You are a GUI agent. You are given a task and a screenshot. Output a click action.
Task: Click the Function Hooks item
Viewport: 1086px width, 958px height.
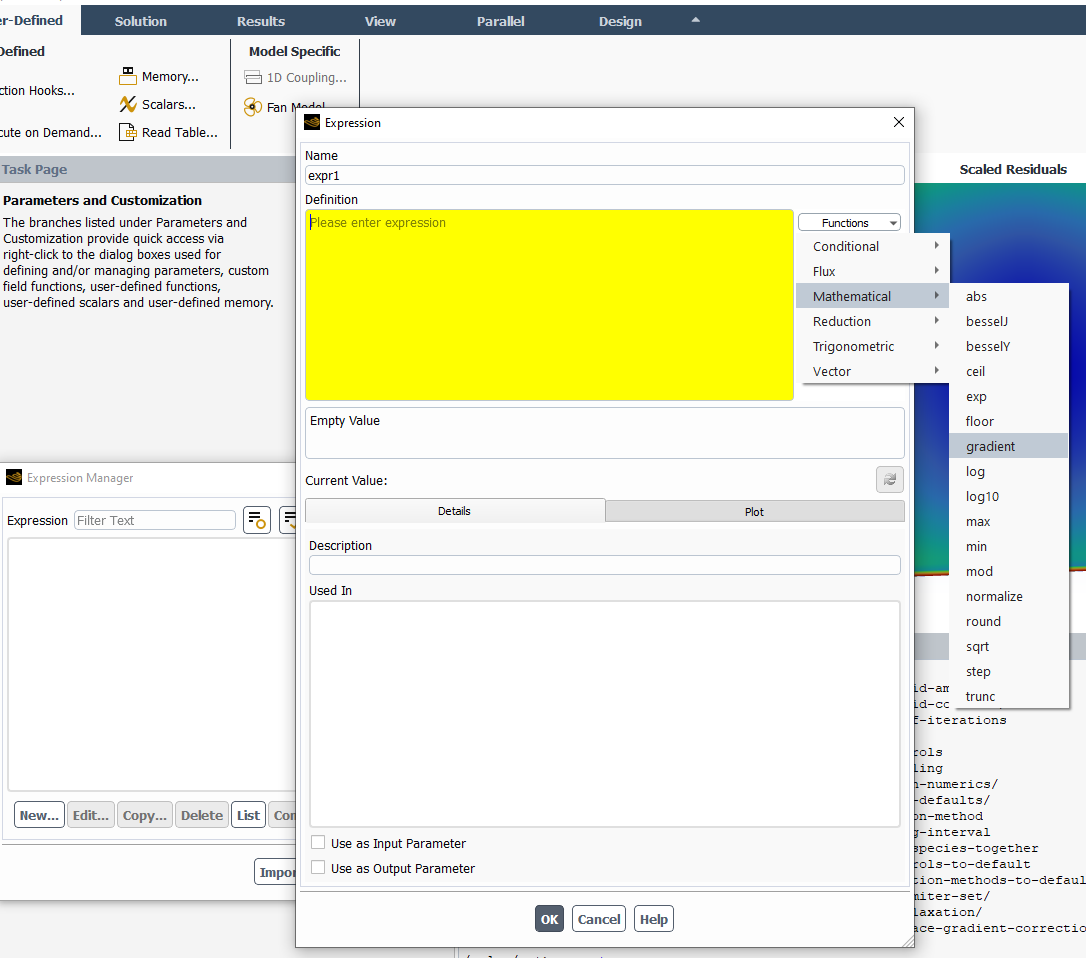click(37, 90)
